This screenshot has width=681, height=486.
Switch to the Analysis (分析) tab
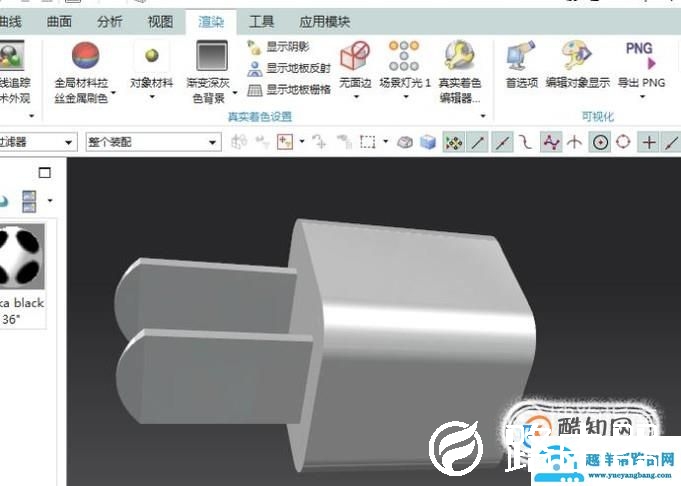(x=109, y=22)
